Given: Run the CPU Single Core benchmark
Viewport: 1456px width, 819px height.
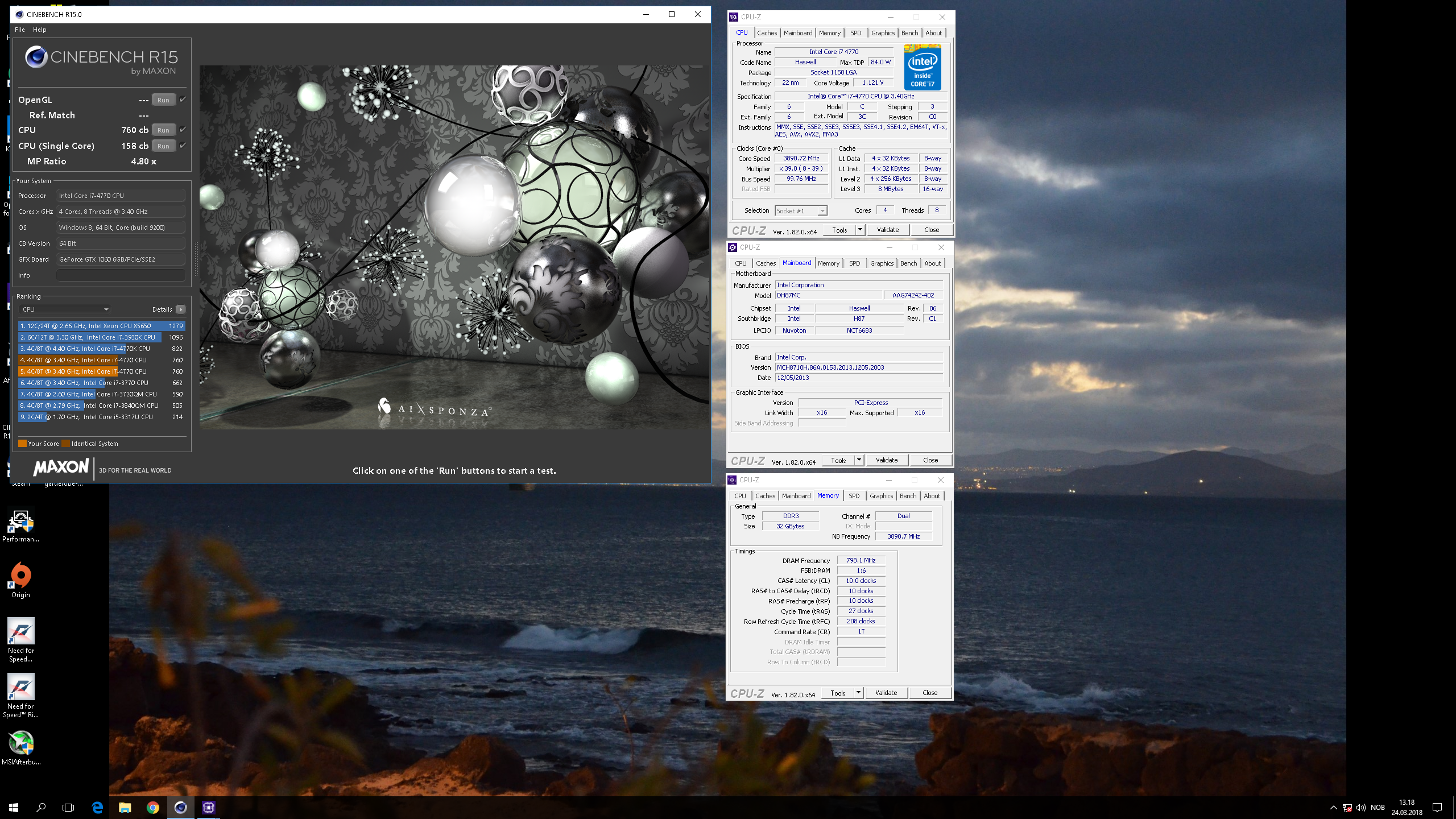Looking at the screenshot, I should (163, 146).
